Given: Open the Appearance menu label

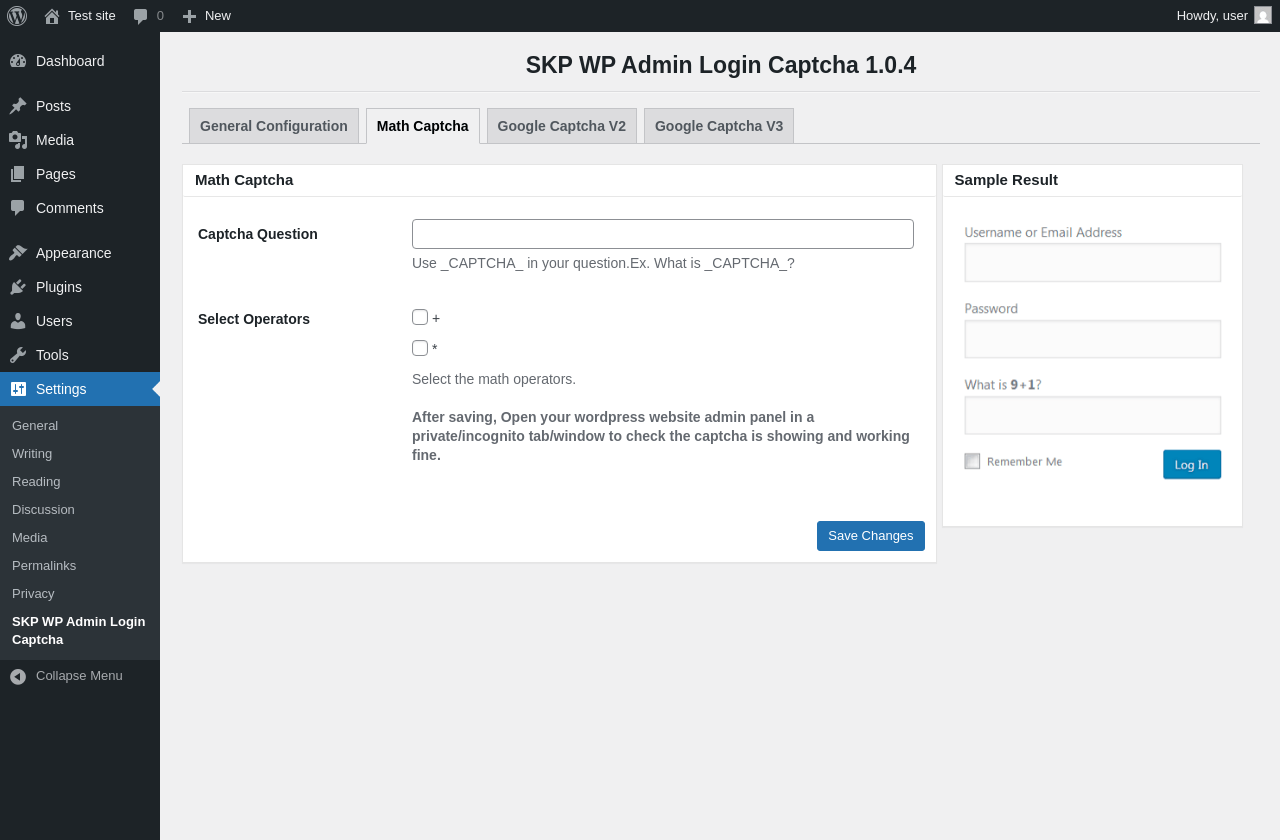Looking at the screenshot, I should [74, 253].
